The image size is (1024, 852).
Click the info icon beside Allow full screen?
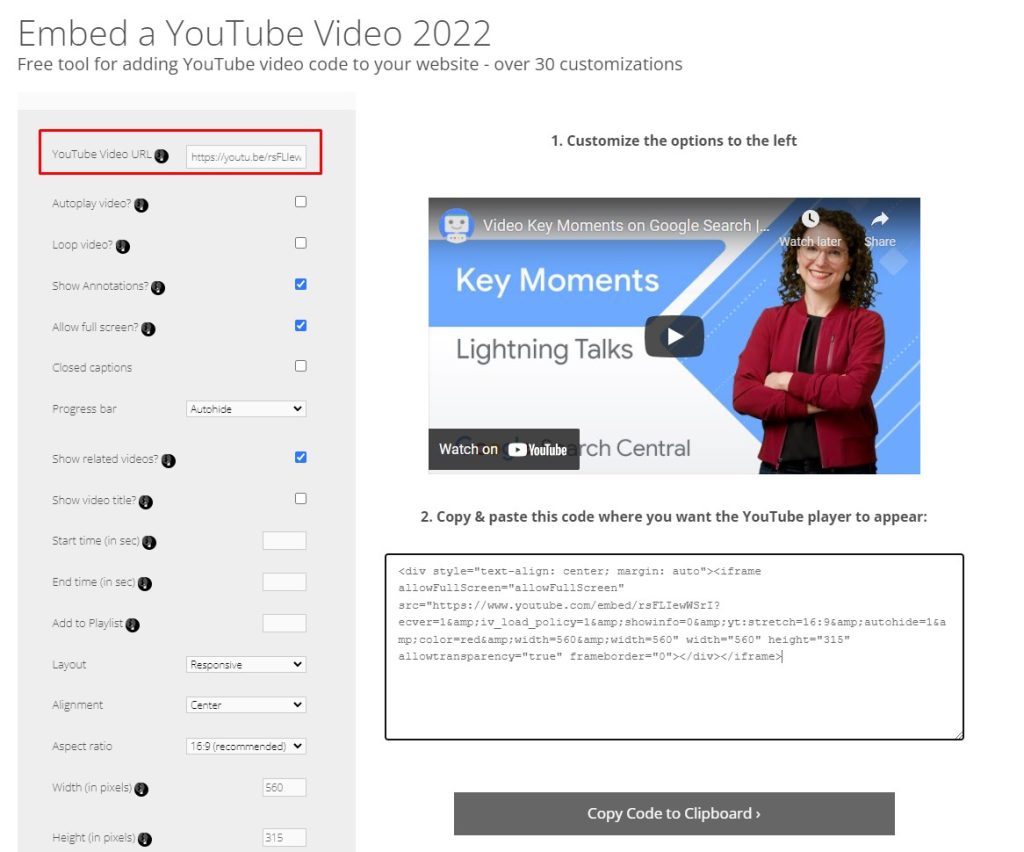(x=148, y=328)
